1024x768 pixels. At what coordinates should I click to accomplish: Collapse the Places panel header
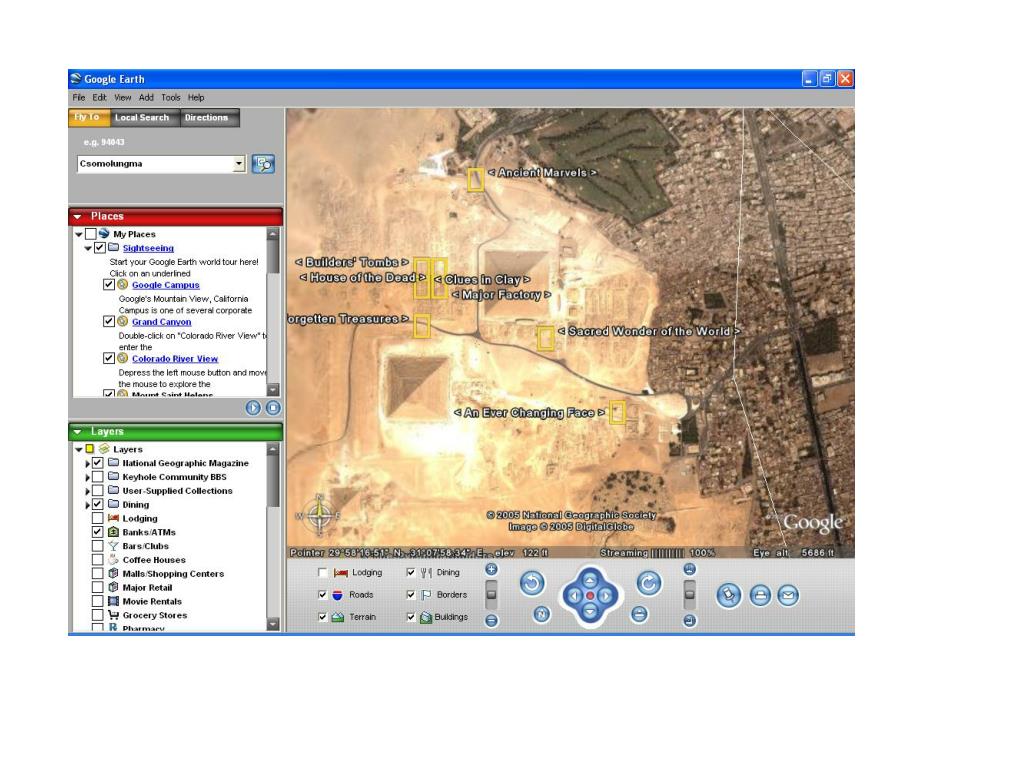pos(77,216)
